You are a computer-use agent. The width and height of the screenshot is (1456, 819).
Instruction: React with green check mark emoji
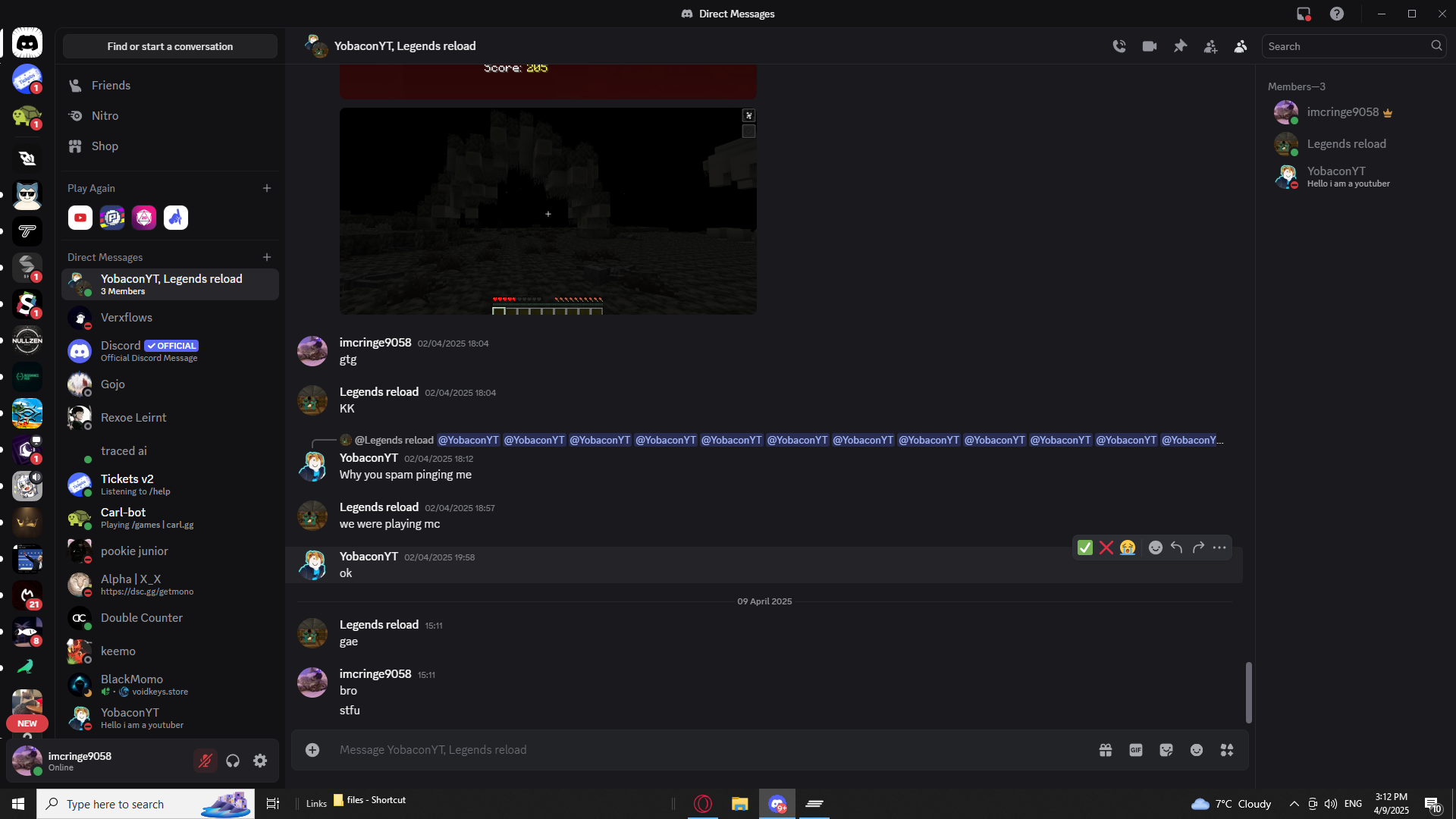tap(1085, 548)
